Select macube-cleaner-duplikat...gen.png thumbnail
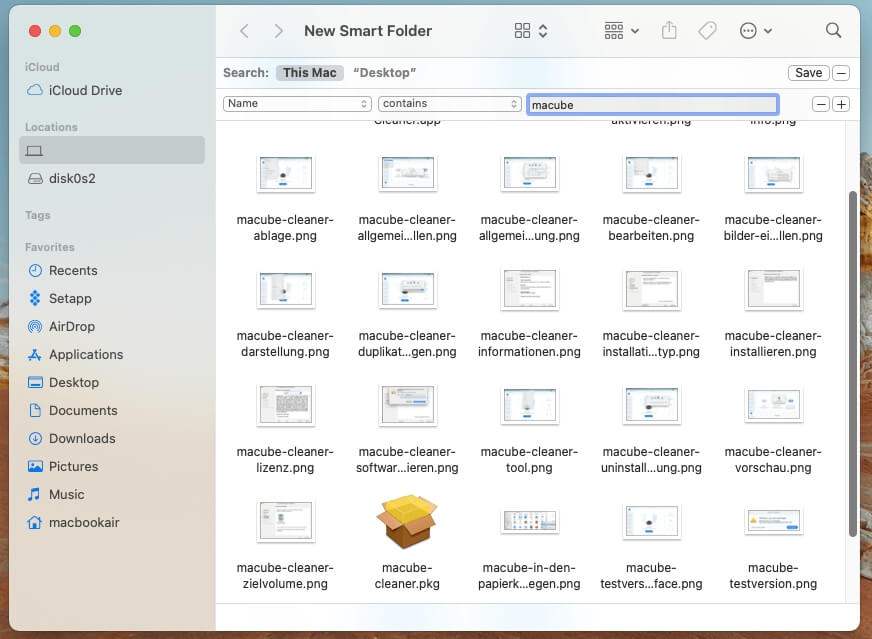The height and width of the screenshot is (639, 872). coord(408,290)
